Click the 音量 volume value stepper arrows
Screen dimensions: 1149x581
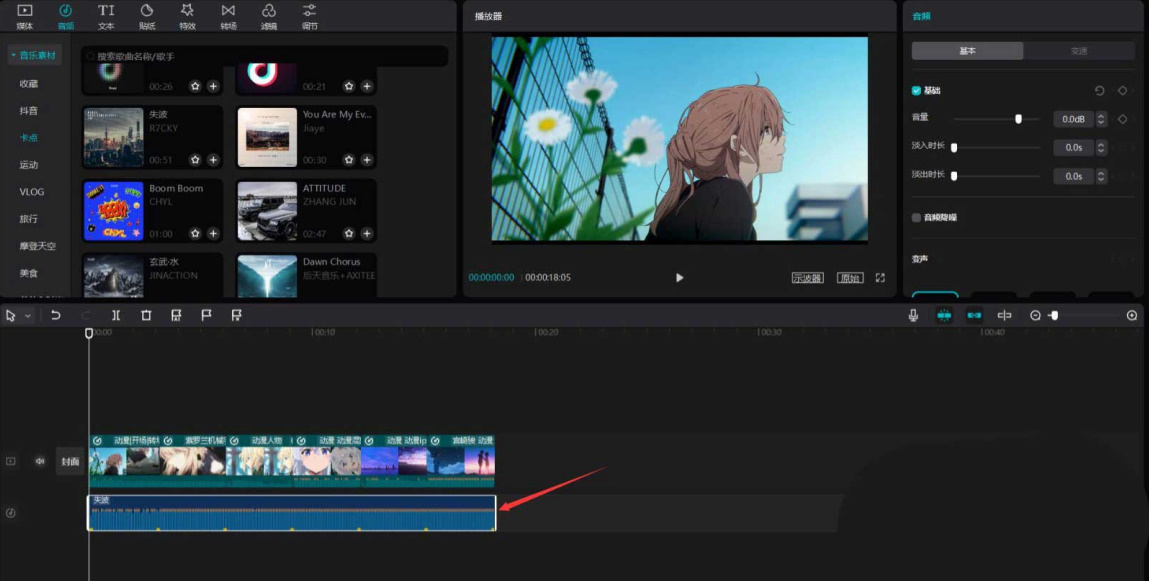1101,119
